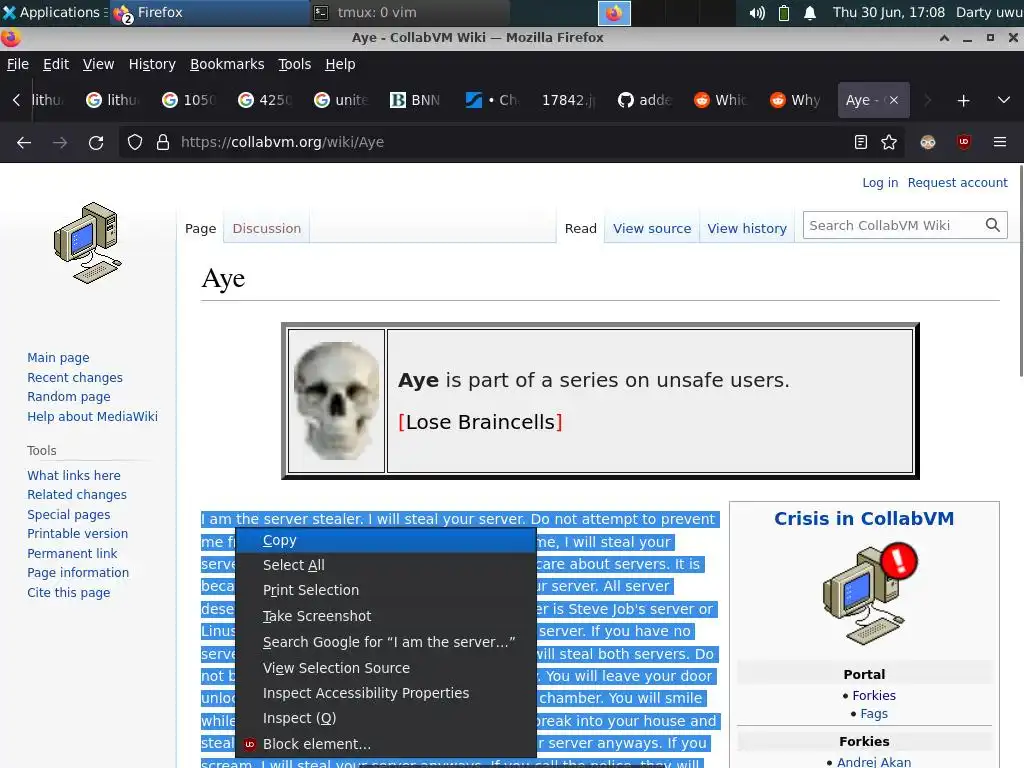Choose Print Selection in context menu
This screenshot has width=1024, height=768.
tap(385, 590)
